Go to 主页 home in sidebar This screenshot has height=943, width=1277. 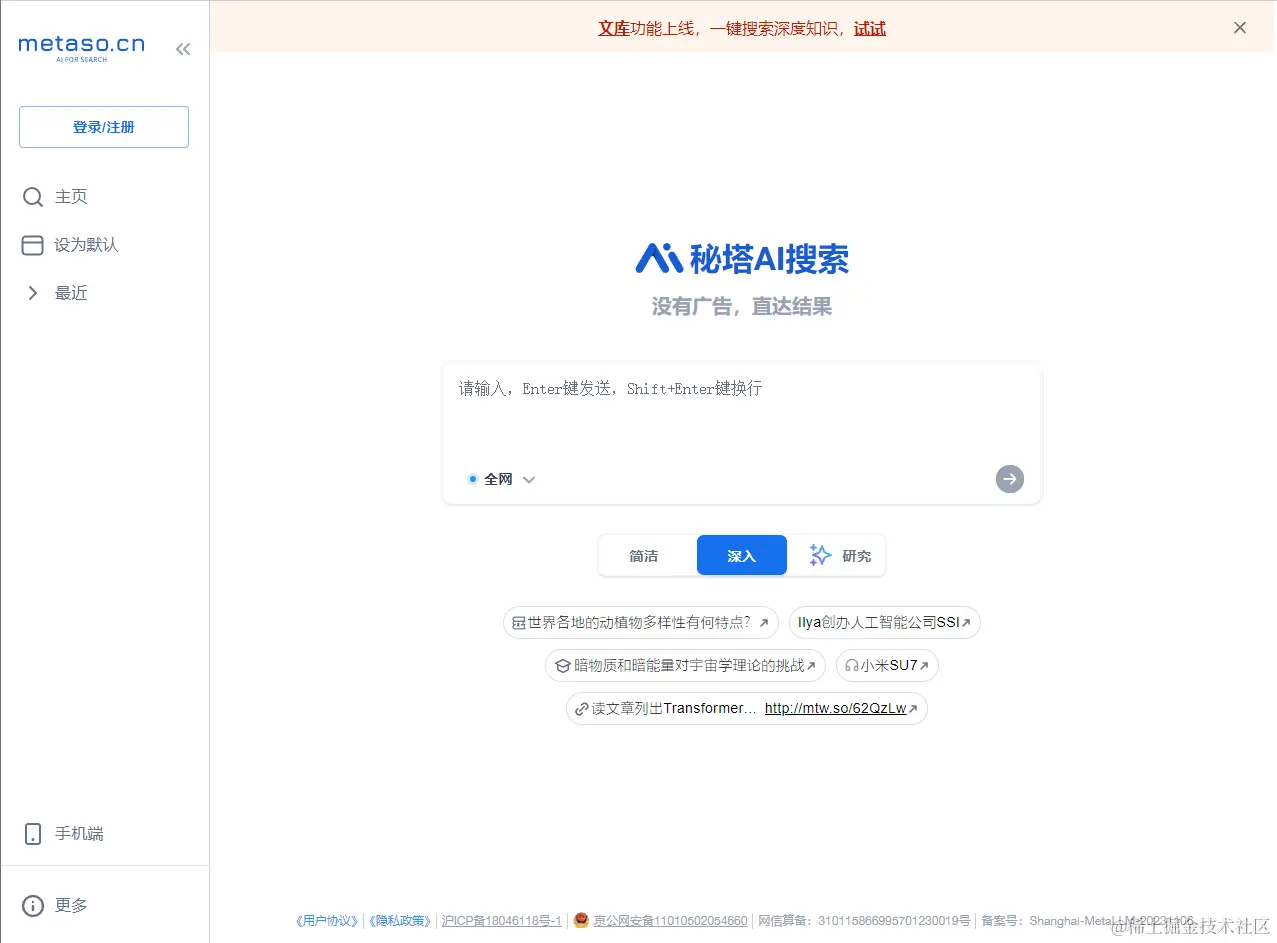point(71,197)
